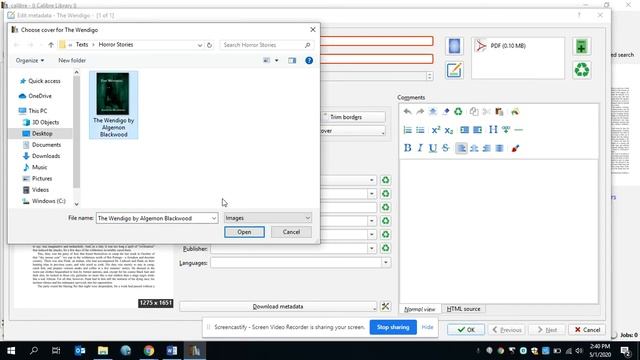Select OneDrive in navigation pane
Screen dimensions: 640x360
coord(40,96)
